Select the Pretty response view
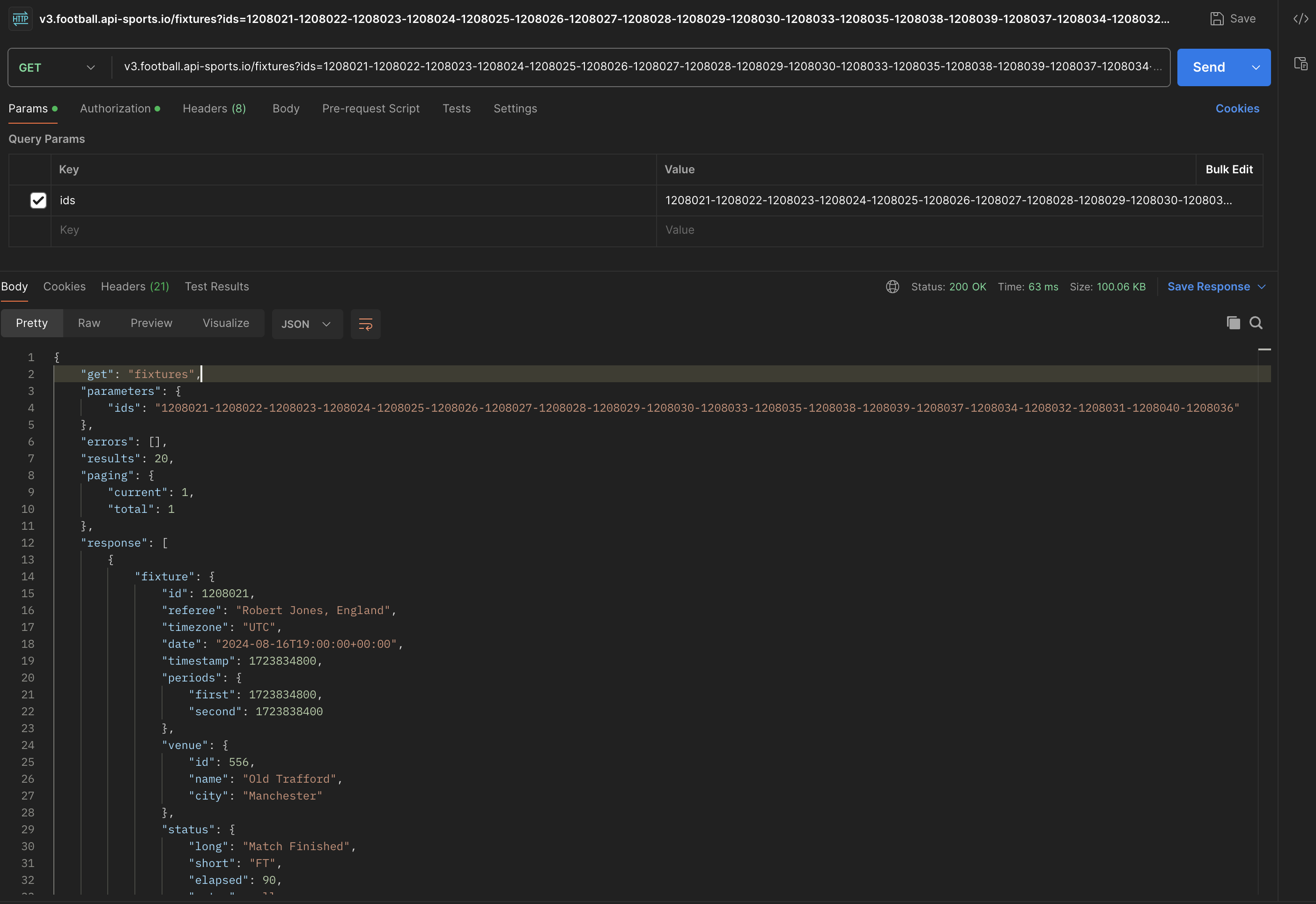The width and height of the screenshot is (1316, 904). pos(32,323)
